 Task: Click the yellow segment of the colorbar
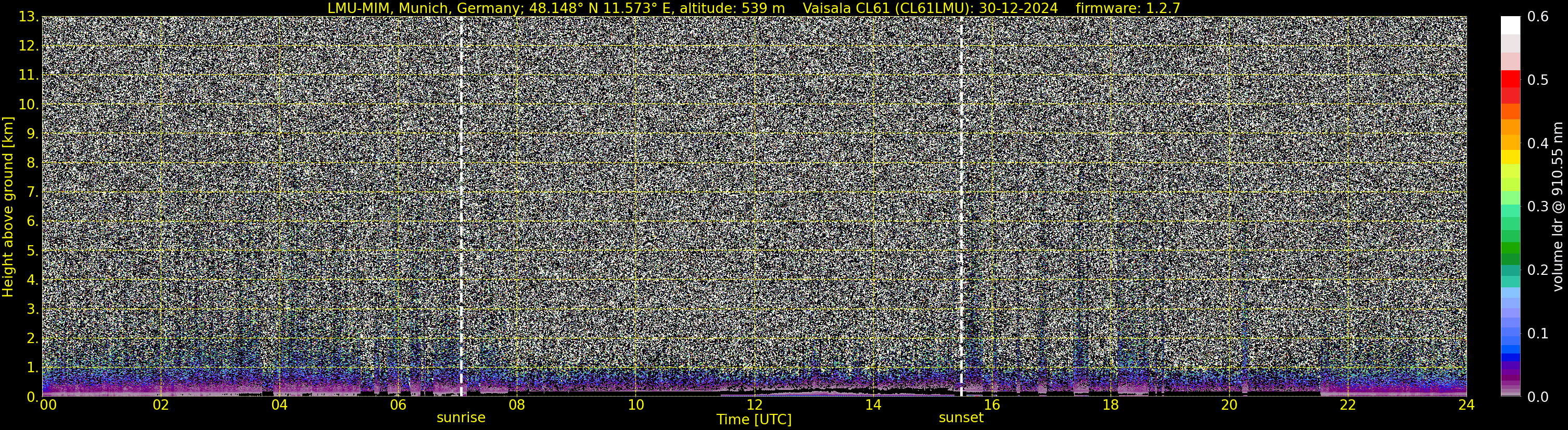pyautogui.click(x=1510, y=156)
